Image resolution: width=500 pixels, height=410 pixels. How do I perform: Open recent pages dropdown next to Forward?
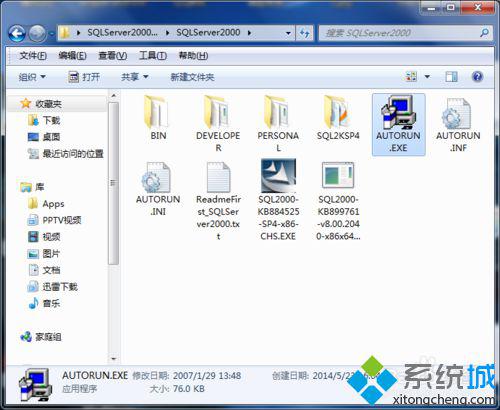click(52, 33)
